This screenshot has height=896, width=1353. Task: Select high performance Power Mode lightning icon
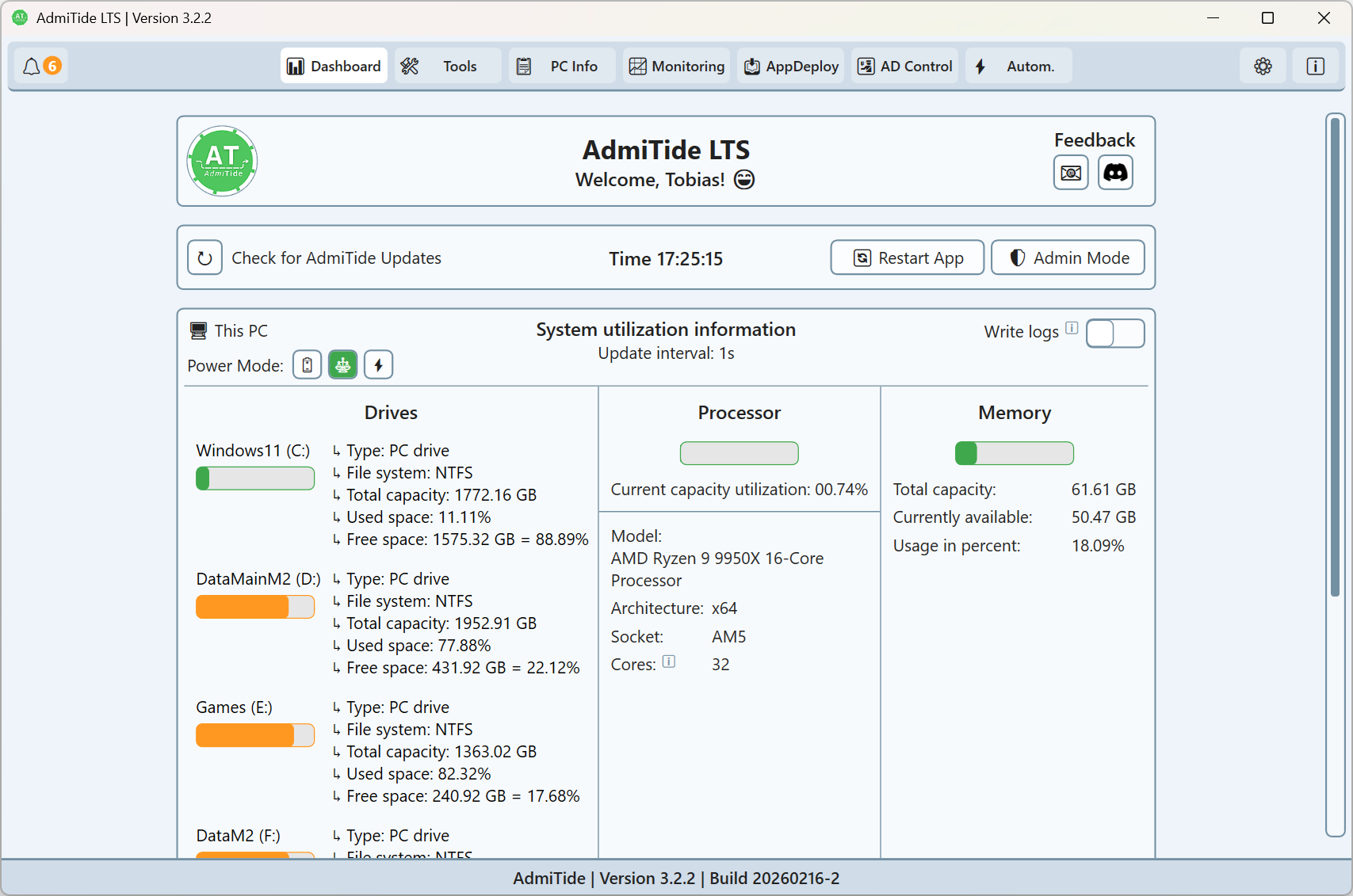point(378,364)
